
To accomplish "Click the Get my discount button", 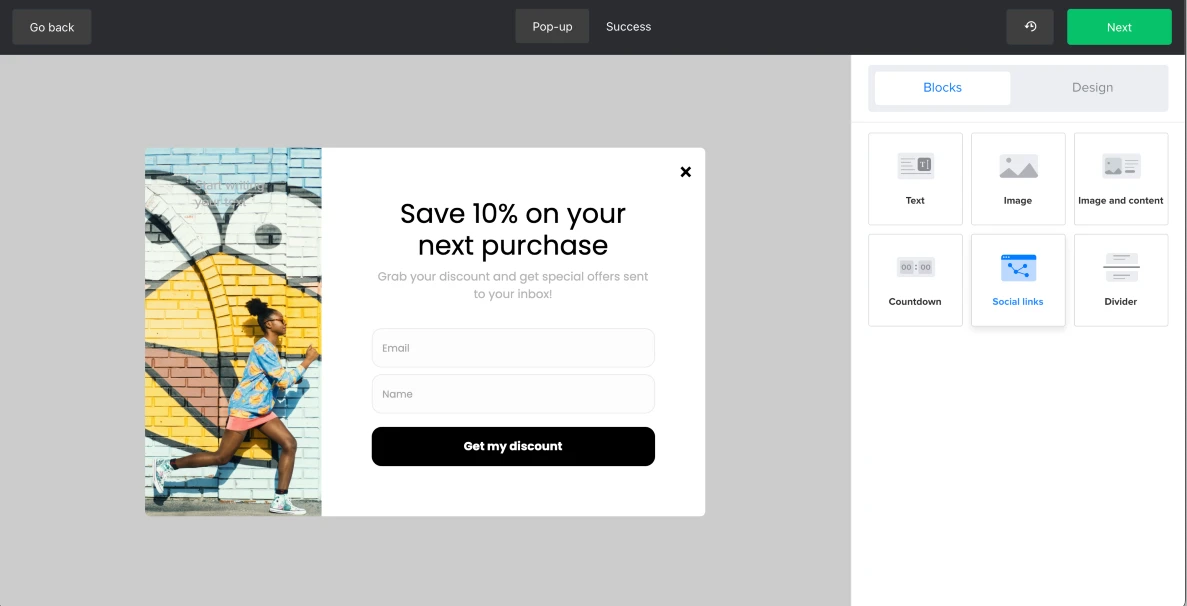I will pyautogui.click(x=513, y=446).
